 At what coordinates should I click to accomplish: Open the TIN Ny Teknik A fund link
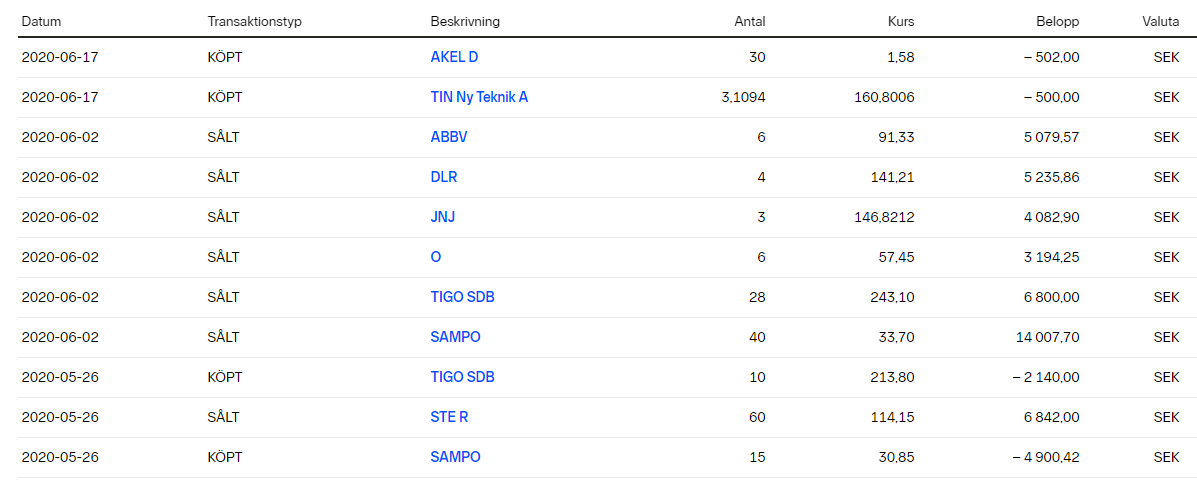pos(479,97)
